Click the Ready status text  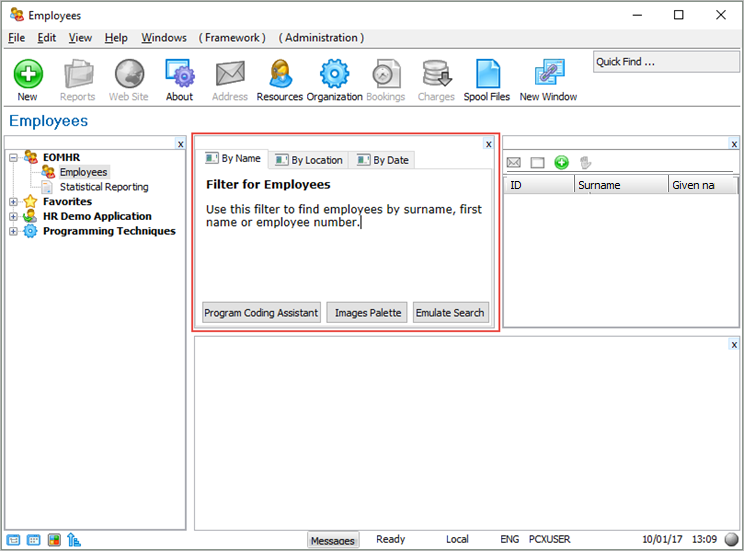pyautogui.click(x=391, y=539)
